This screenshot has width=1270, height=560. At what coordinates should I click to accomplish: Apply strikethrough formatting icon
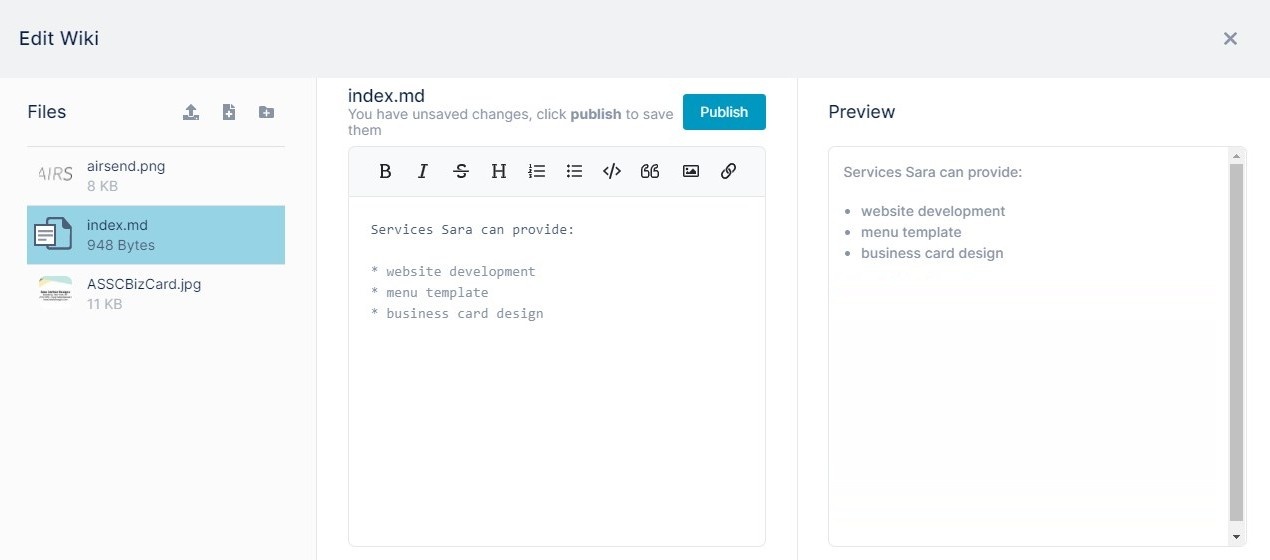point(461,171)
